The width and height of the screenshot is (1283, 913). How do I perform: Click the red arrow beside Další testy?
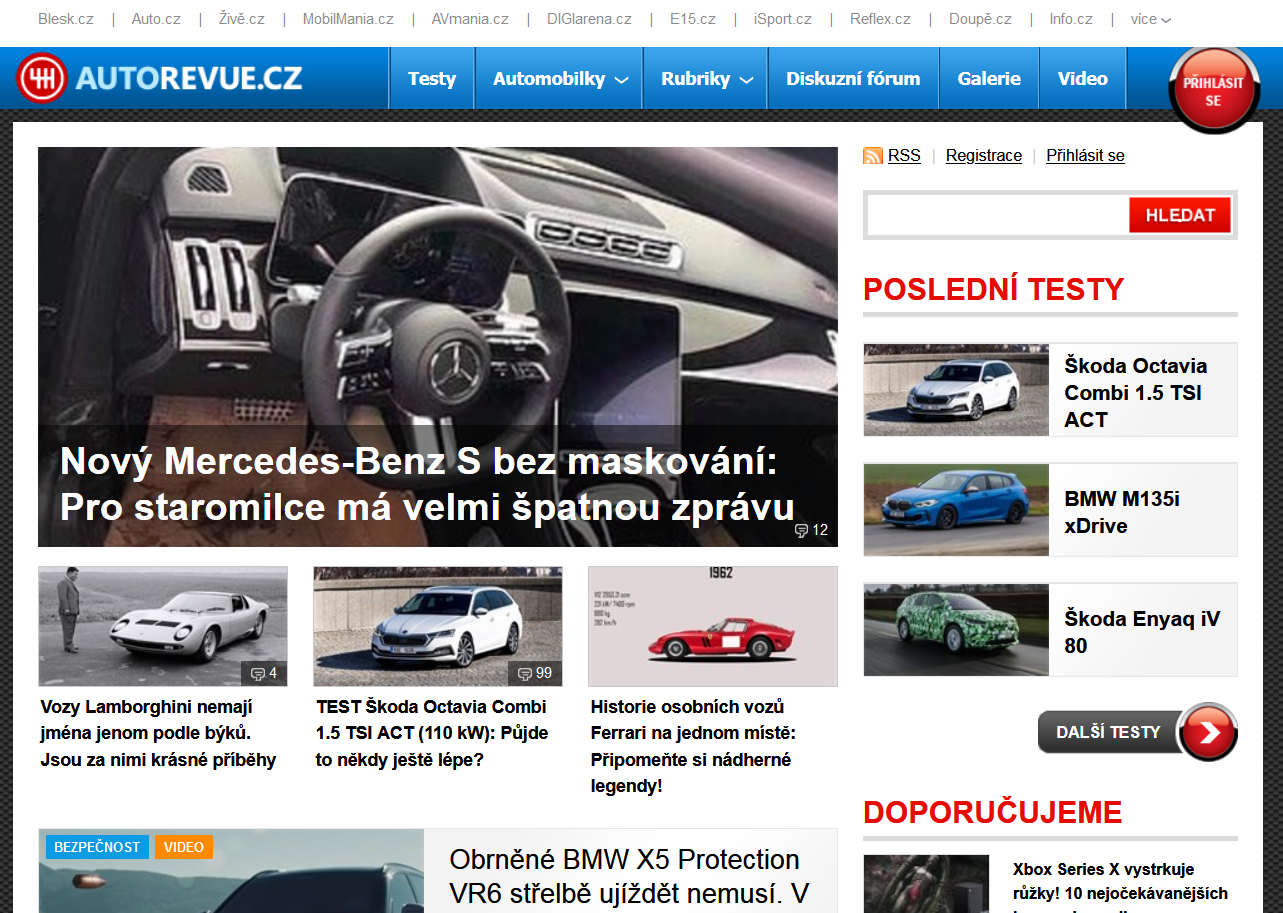click(x=1208, y=732)
